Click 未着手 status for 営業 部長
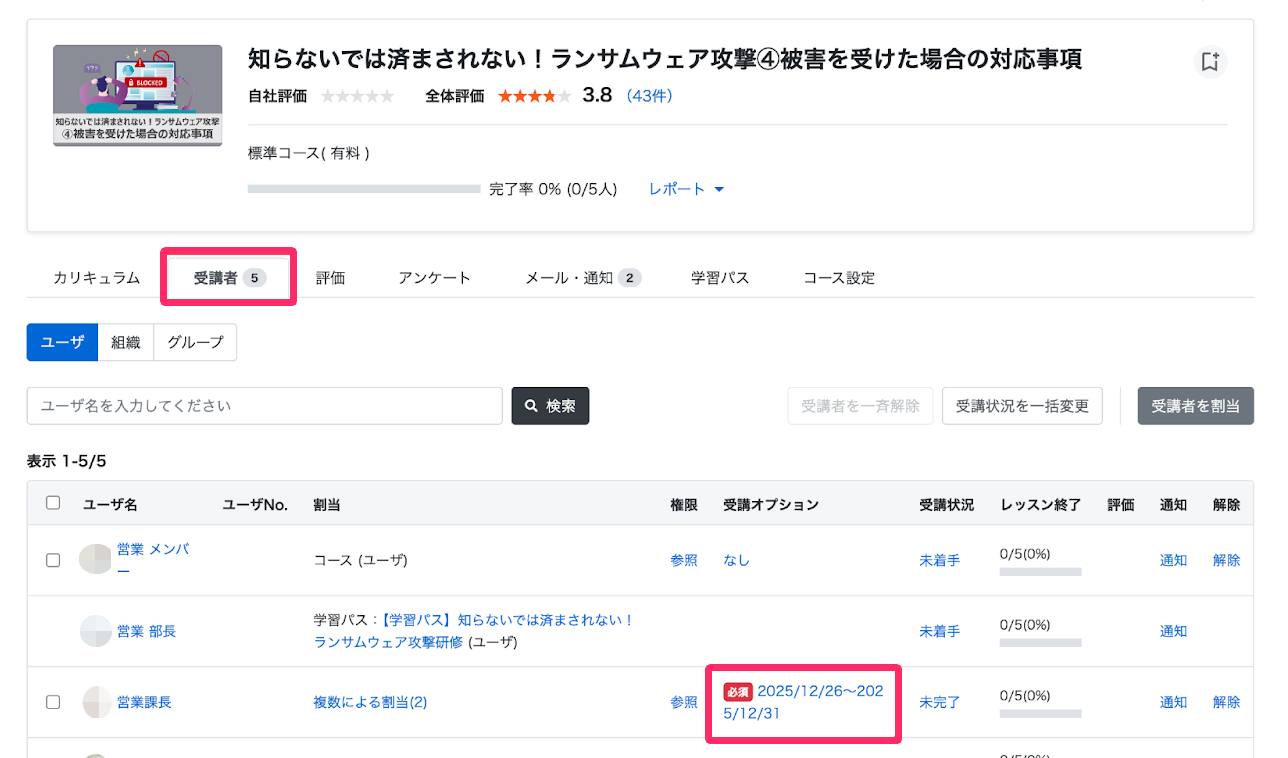 click(940, 631)
